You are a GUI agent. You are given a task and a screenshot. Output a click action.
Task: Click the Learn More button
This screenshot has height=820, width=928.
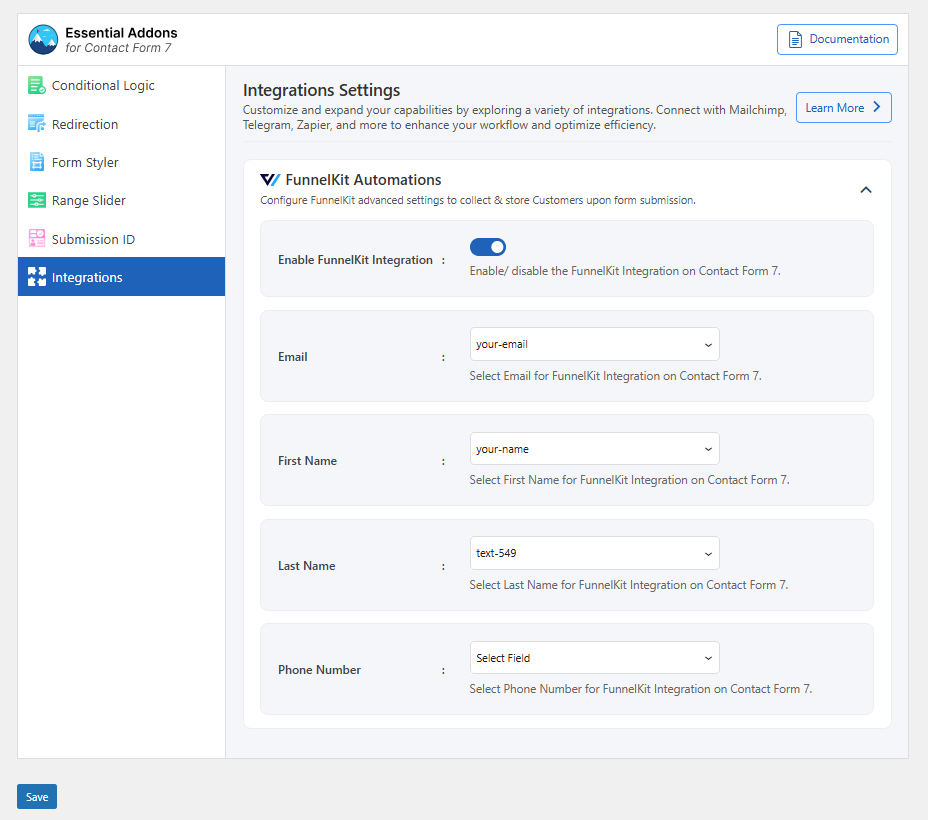(843, 108)
